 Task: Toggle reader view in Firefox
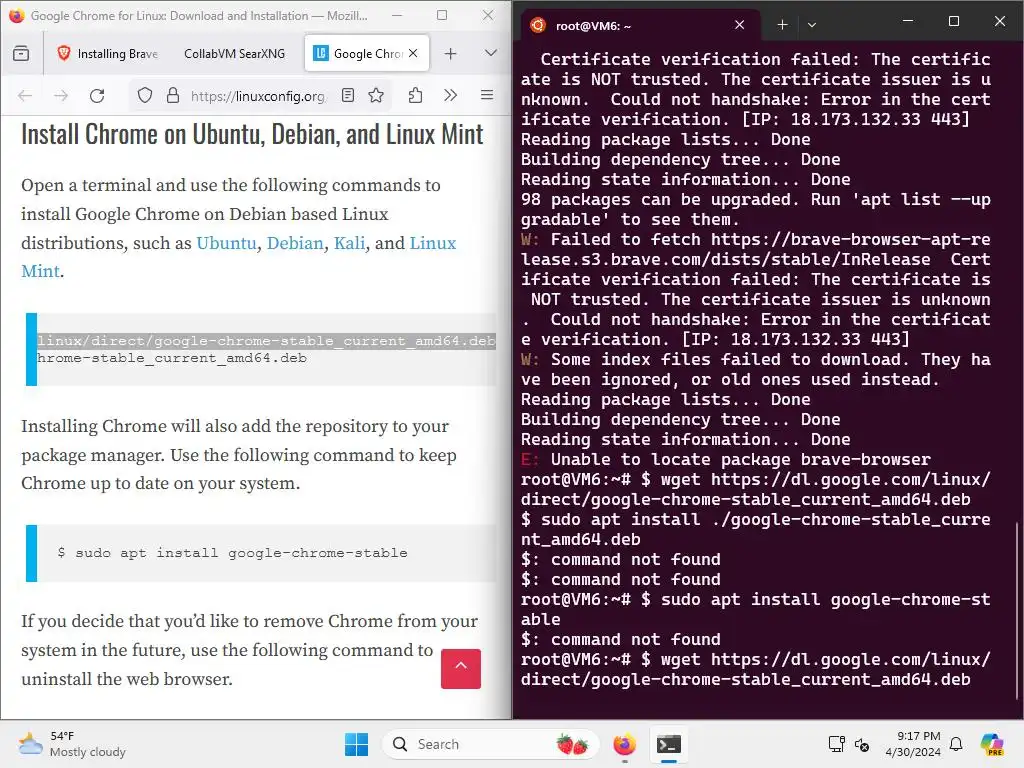pos(348,96)
